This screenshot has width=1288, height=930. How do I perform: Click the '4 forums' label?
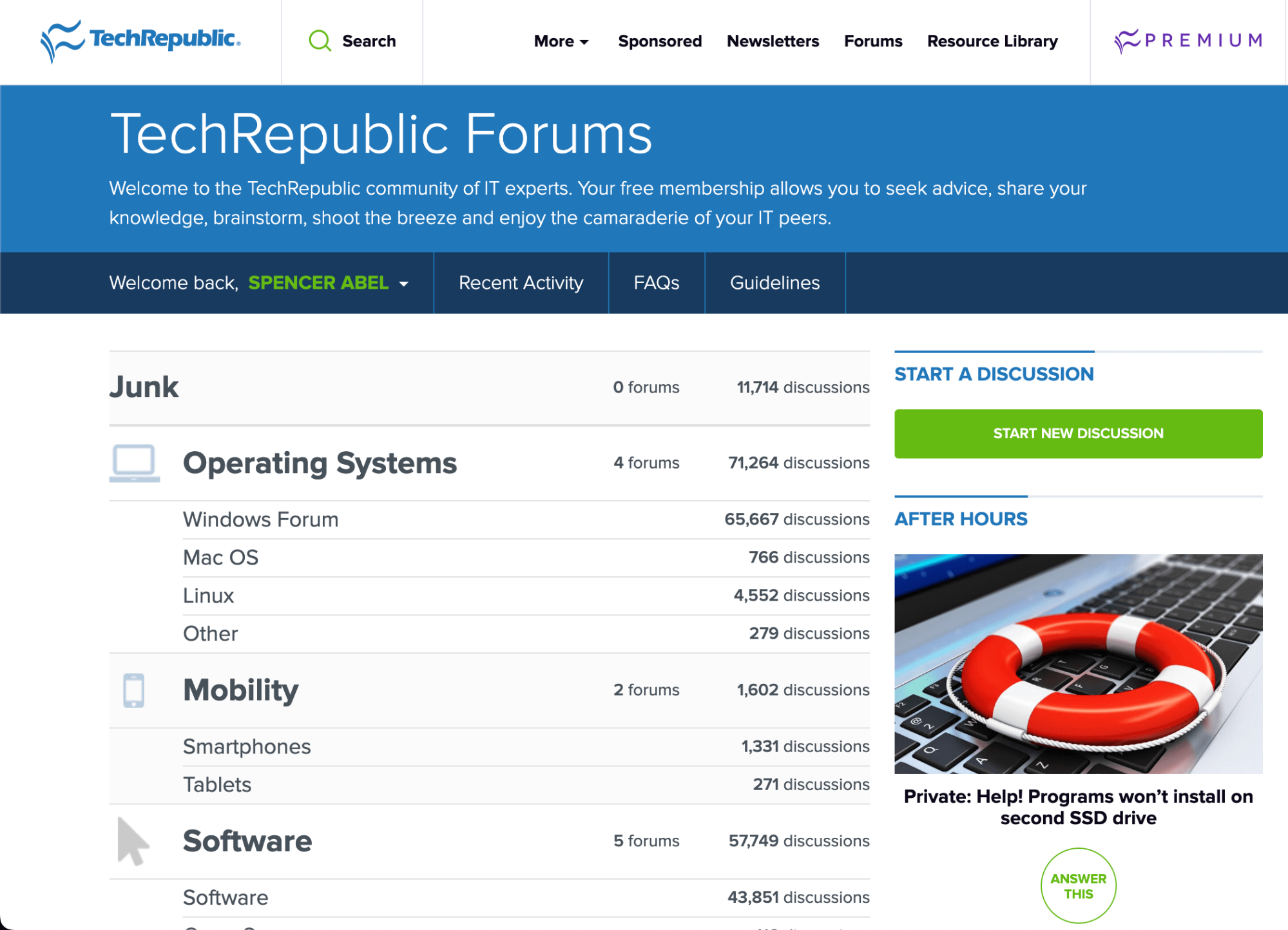point(646,463)
